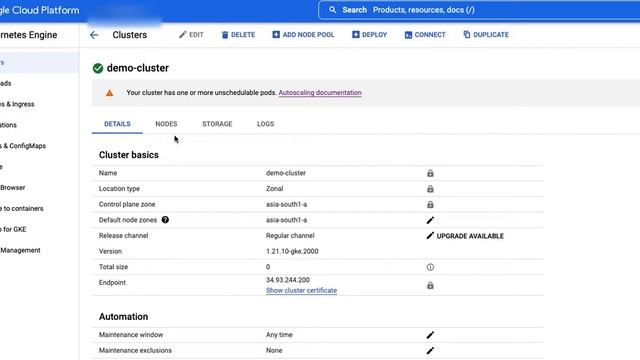Click the search magnifier icon
This screenshot has width=640, height=360.
click(333, 10)
